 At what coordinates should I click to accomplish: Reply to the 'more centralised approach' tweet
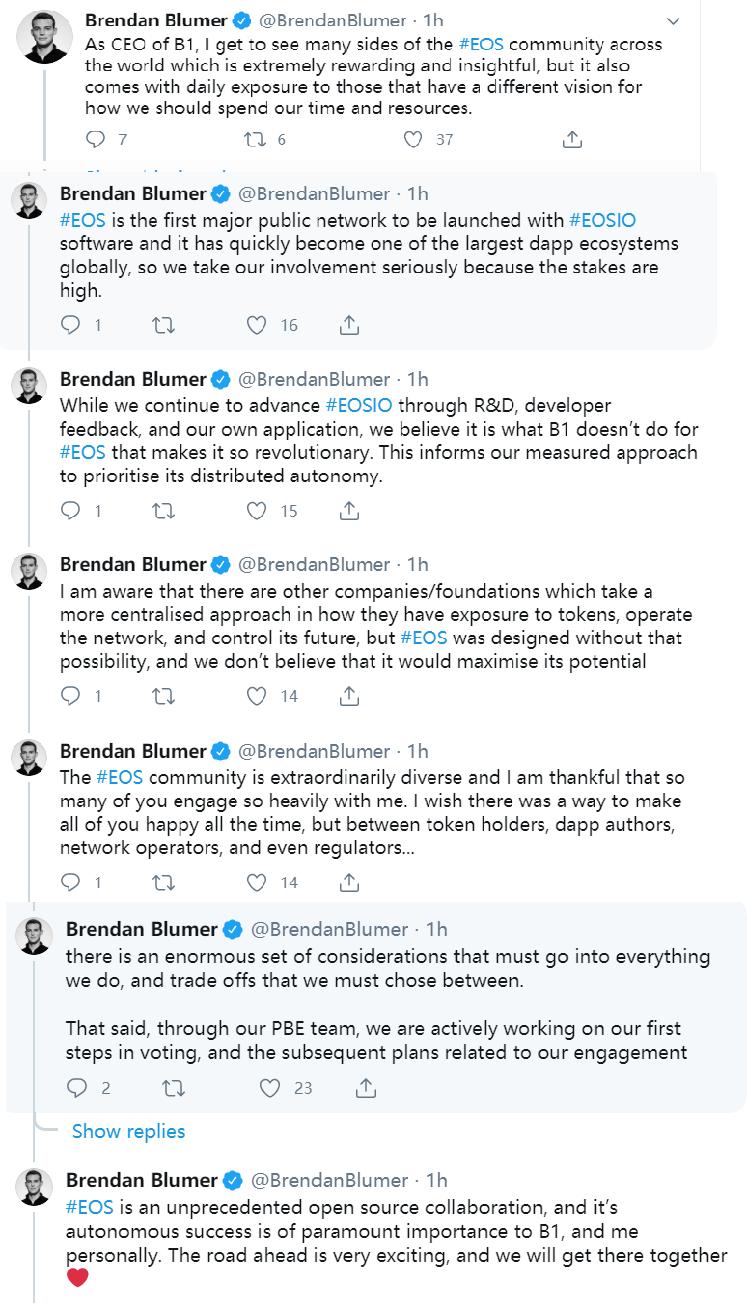(x=70, y=696)
